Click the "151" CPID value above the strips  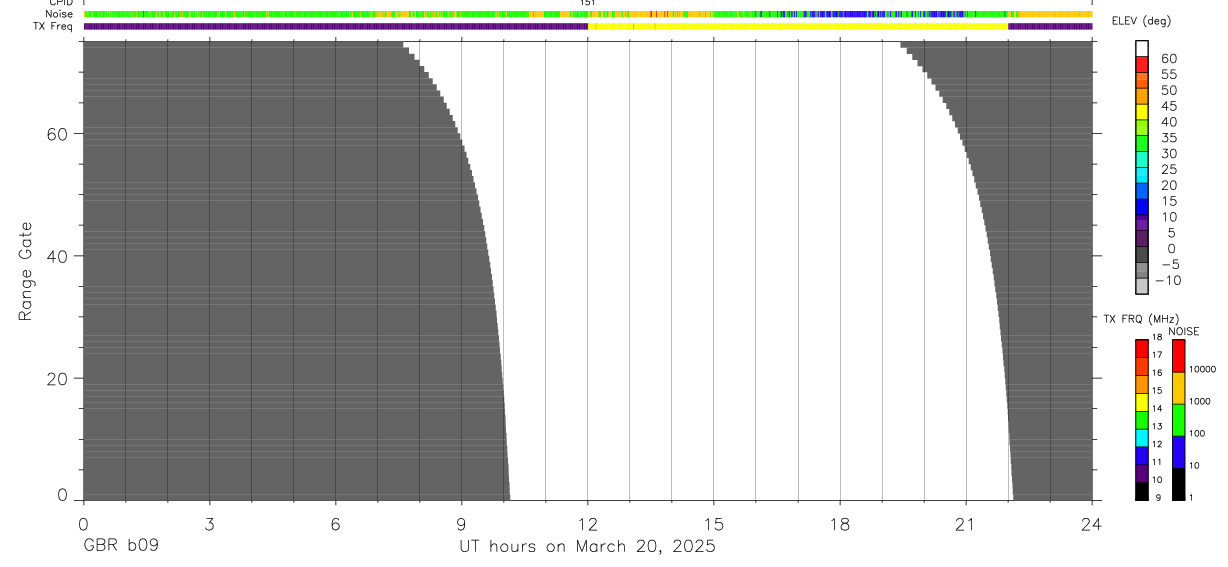pos(588,3)
